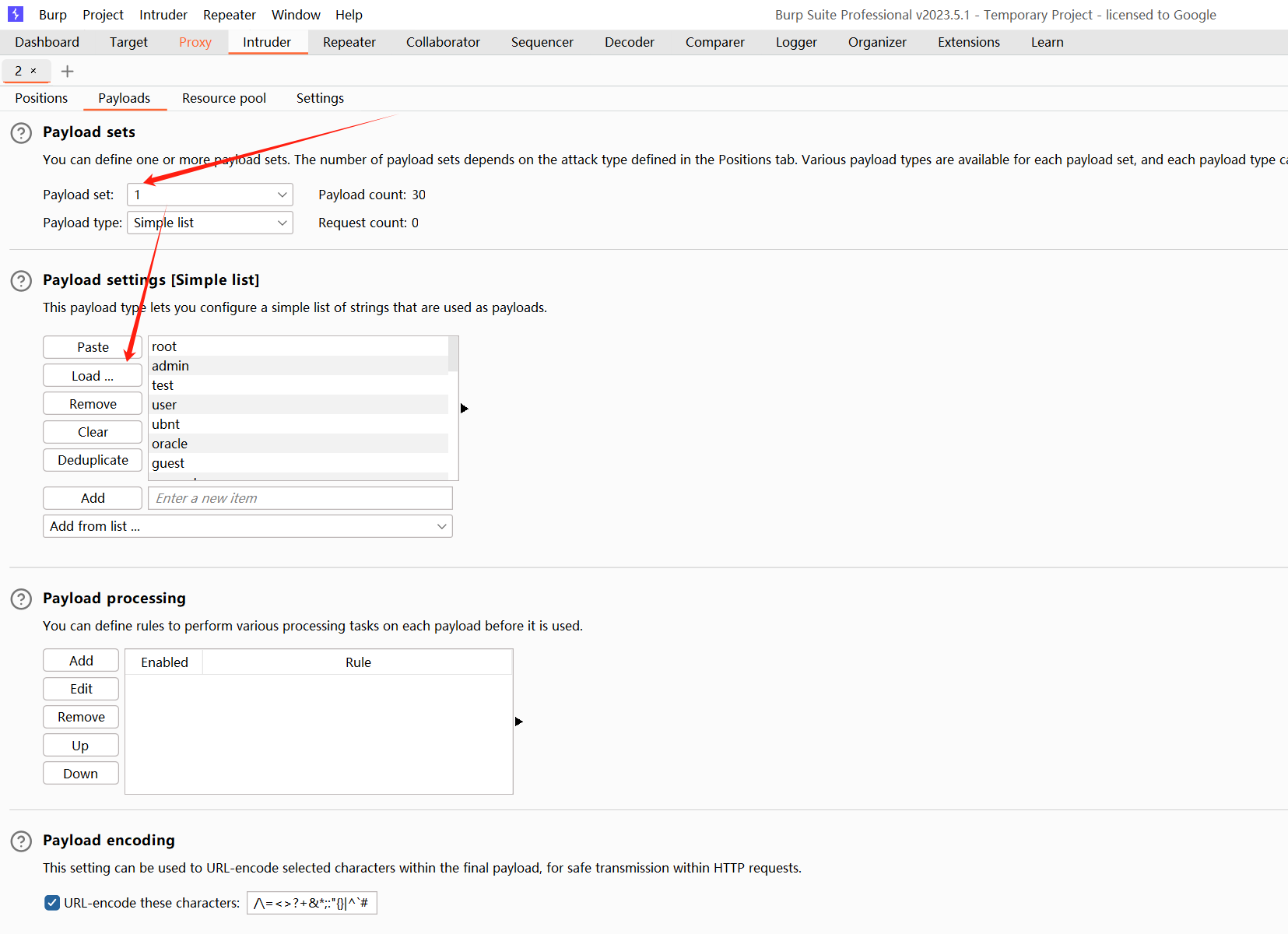The width and height of the screenshot is (1288, 934).
Task: Select Intruder tab number 2
Action: pyautogui.click(x=19, y=71)
